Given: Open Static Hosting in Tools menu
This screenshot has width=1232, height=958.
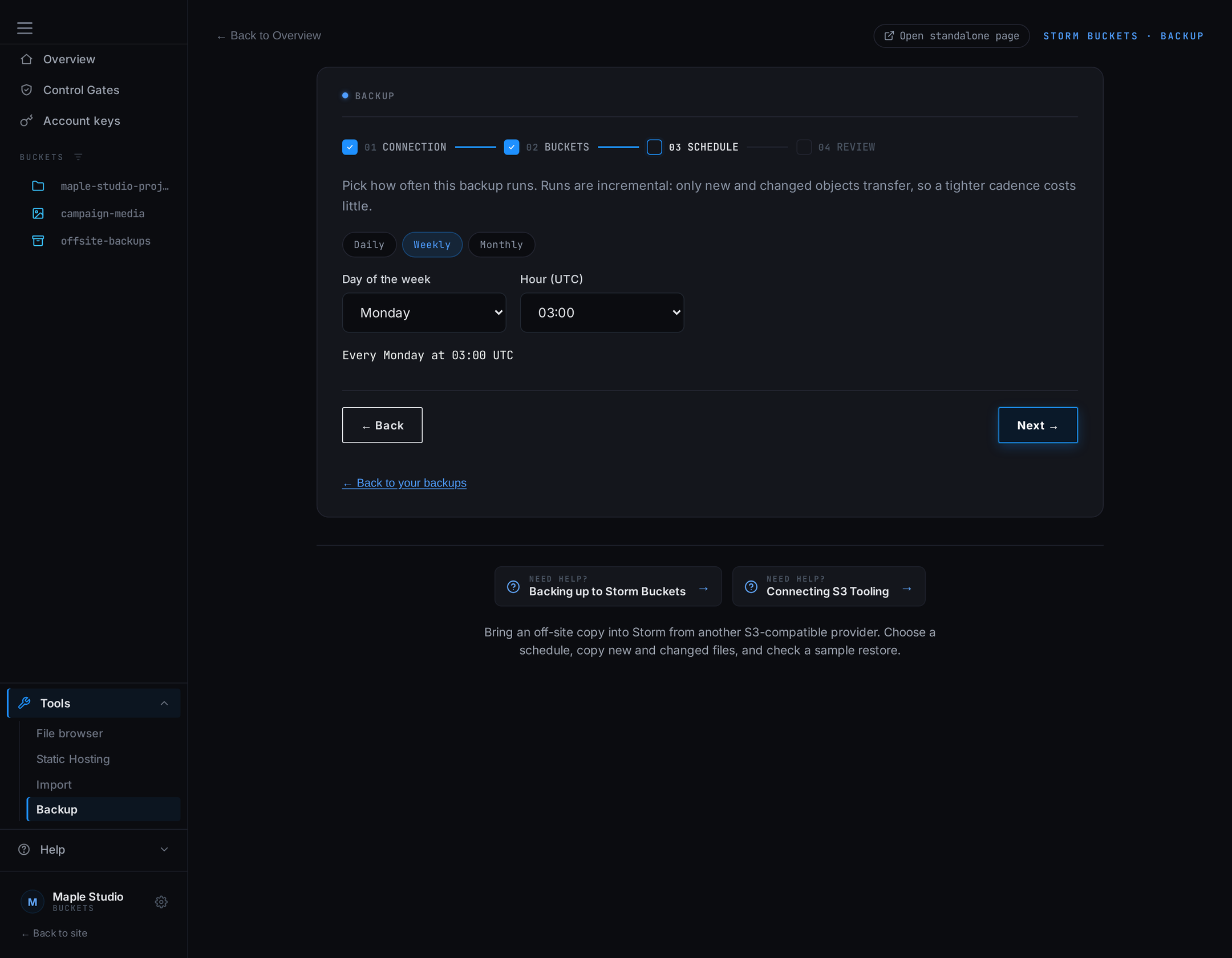Looking at the screenshot, I should (73, 759).
